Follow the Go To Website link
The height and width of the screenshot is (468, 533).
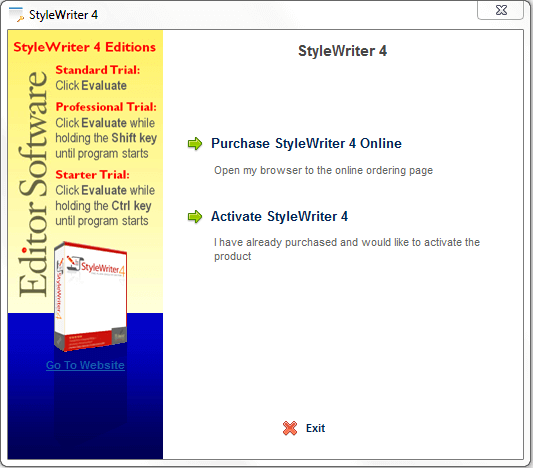pyautogui.click(x=85, y=365)
